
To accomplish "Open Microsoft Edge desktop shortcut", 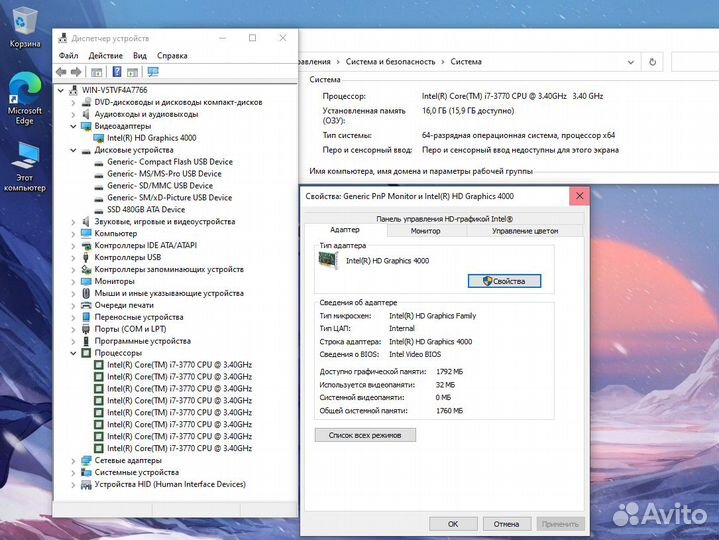I will 25,98.
